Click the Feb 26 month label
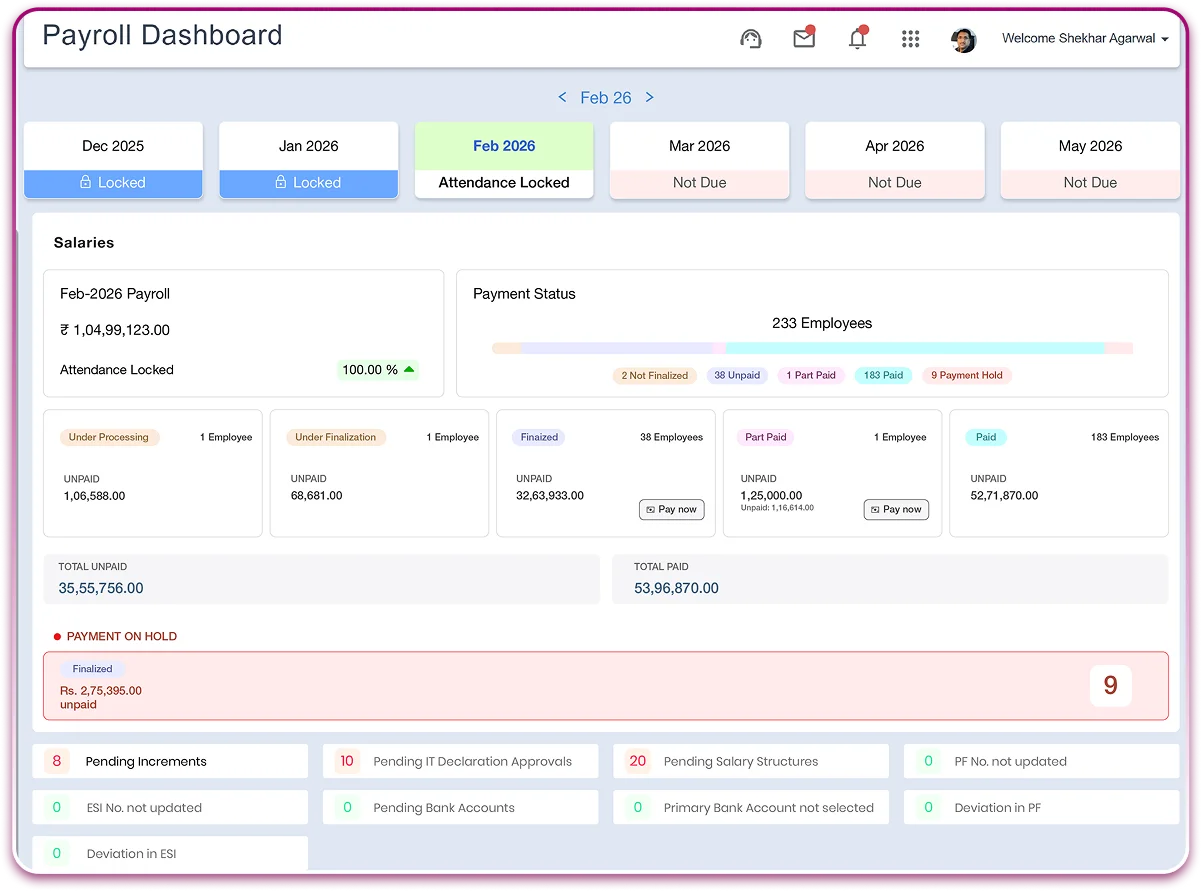 [x=606, y=98]
